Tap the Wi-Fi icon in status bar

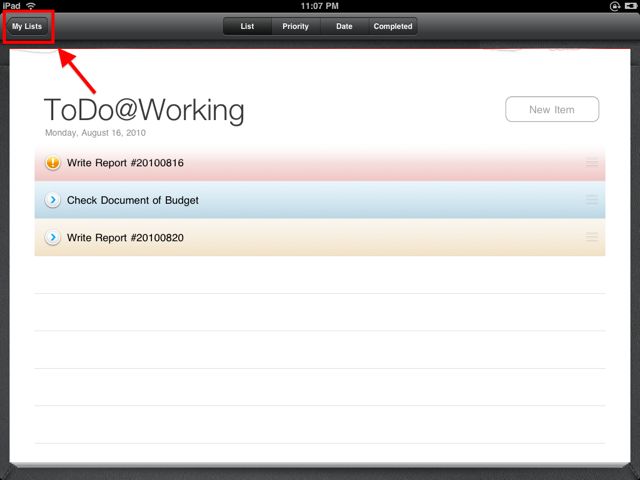(x=31, y=6)
